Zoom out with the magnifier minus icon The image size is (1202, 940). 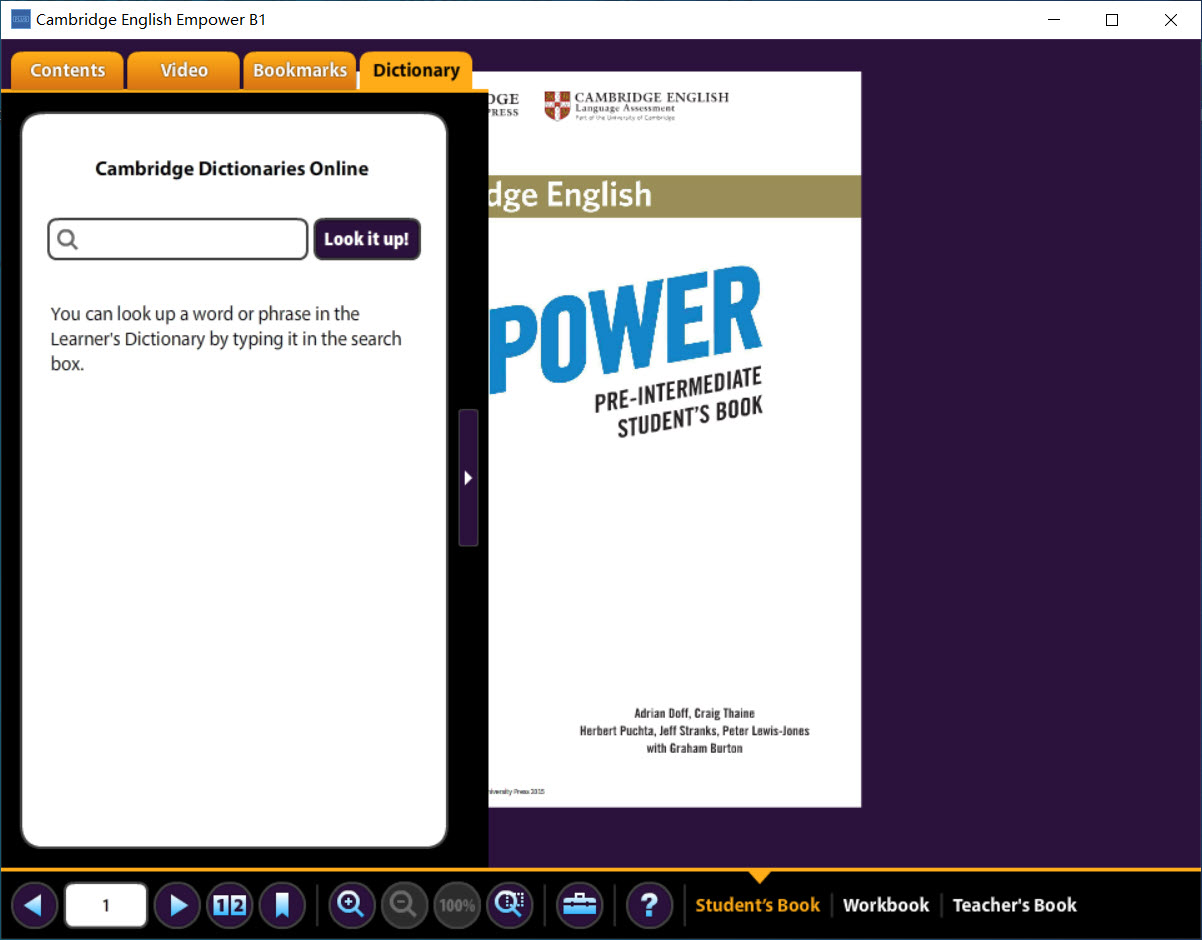click(x=404, y=906)
